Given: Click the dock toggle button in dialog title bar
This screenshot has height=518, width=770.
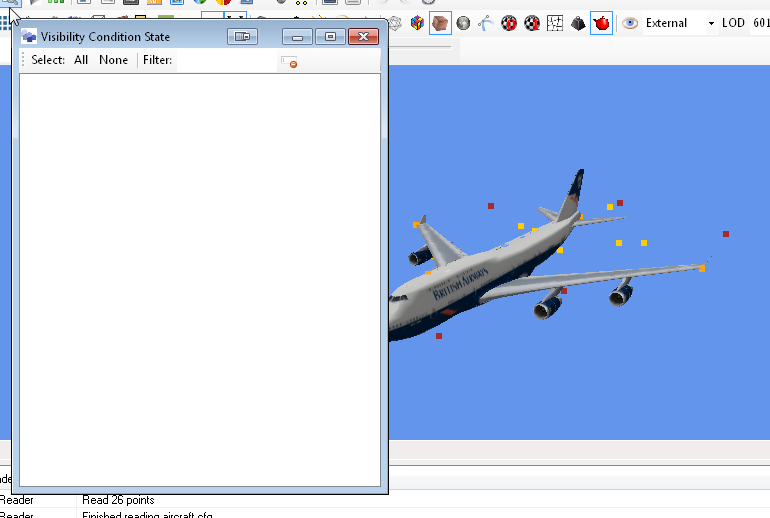Looking at the screenshot, I should (x=243, y=37).
